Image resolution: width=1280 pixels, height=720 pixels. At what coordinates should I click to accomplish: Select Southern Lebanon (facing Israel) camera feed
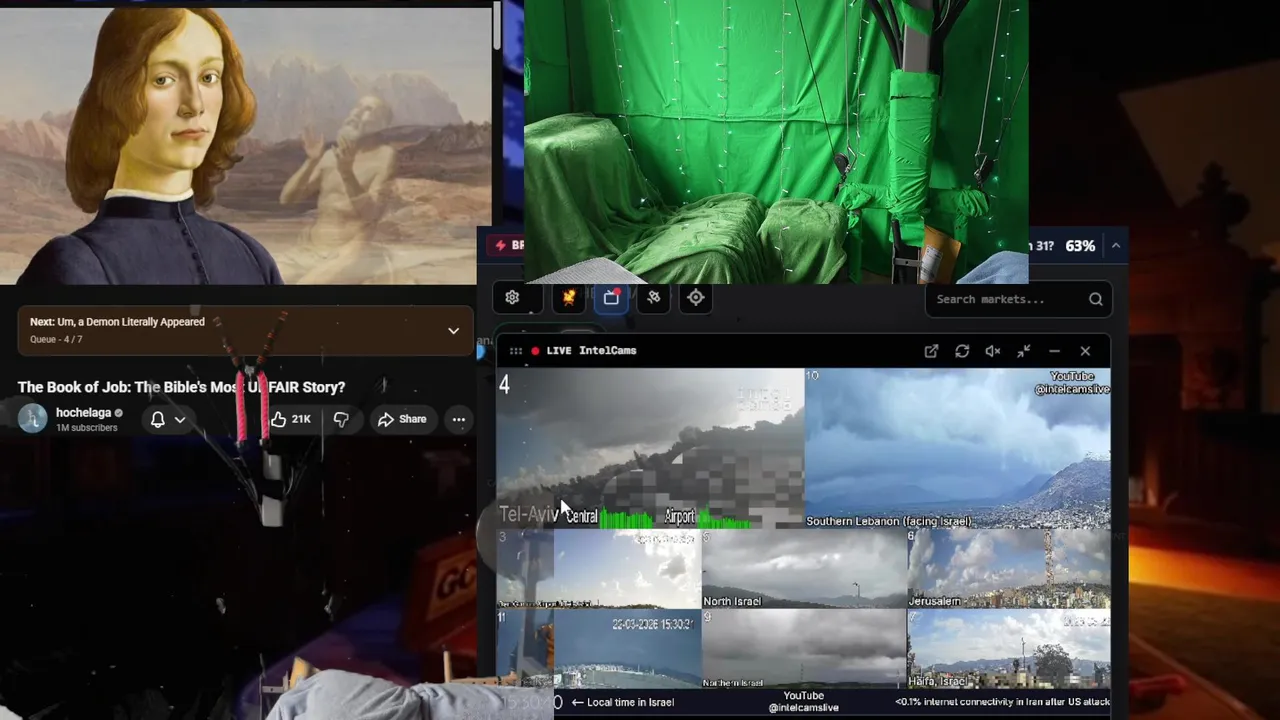957,448
